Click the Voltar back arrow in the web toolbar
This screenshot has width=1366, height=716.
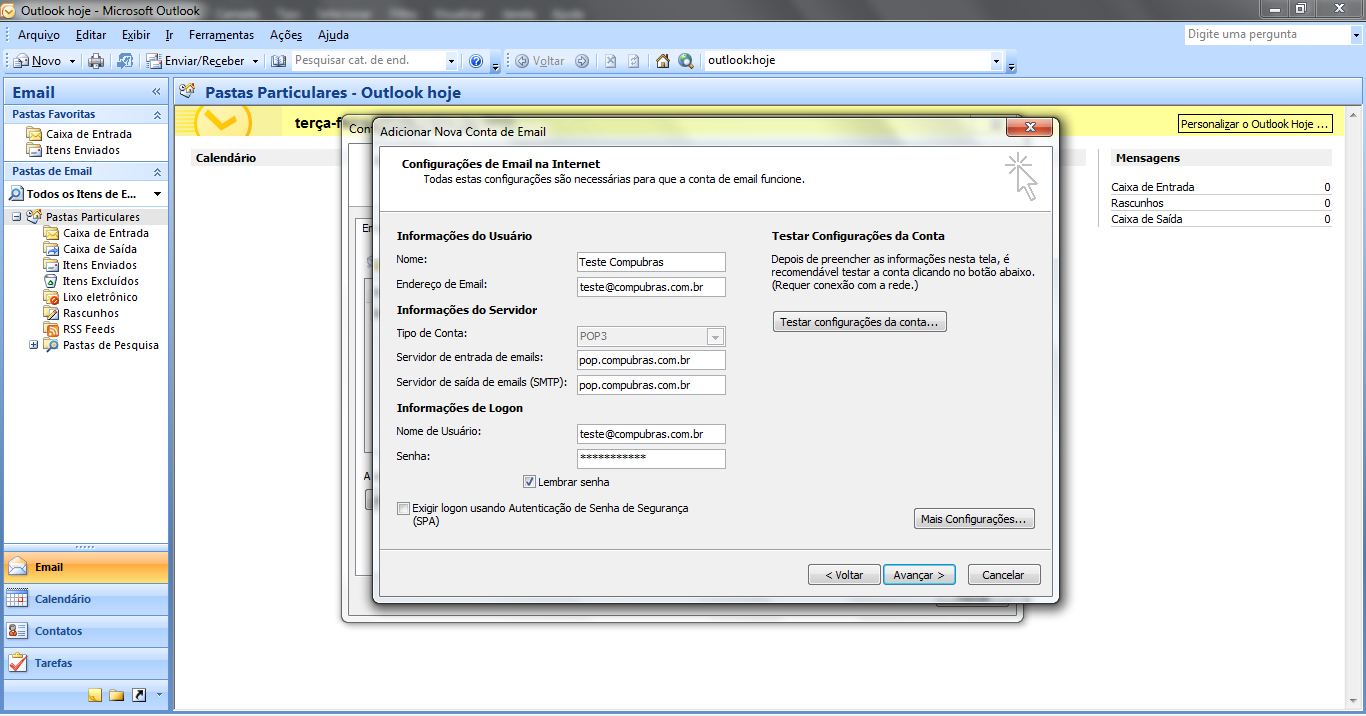[541, 61]
